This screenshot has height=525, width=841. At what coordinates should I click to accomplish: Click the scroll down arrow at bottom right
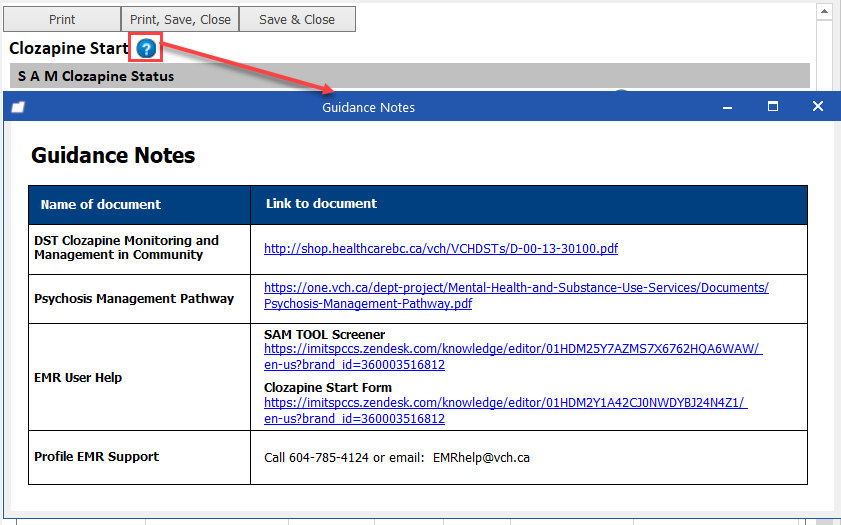point(825,518)
